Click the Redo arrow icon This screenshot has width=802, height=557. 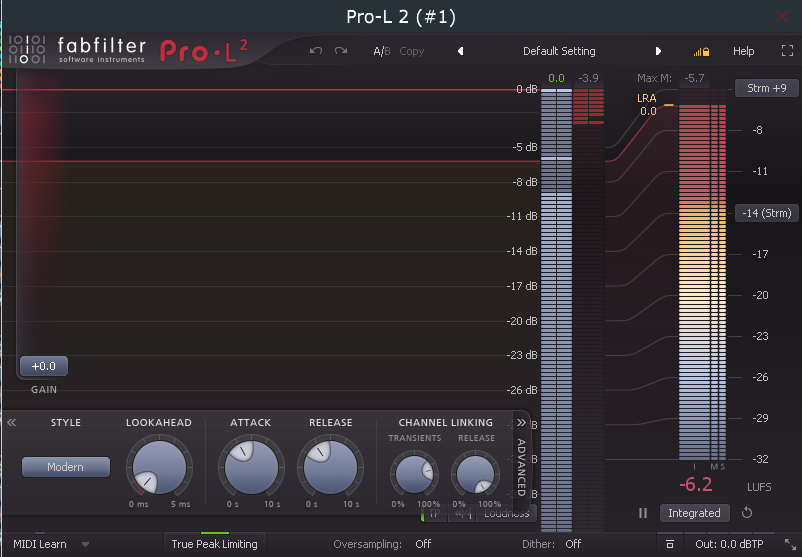click(341, 51)
